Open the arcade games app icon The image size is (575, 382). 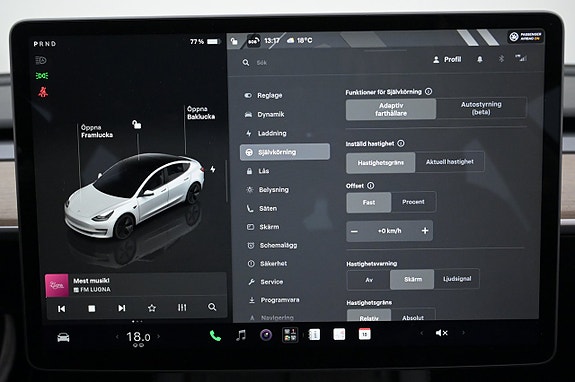290,335
